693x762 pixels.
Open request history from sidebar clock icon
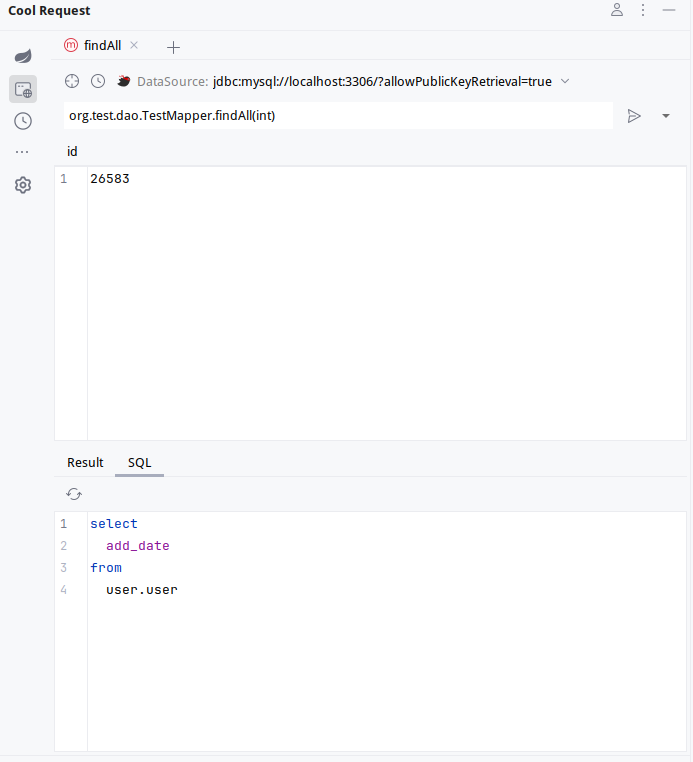click(x=22, y=121)
